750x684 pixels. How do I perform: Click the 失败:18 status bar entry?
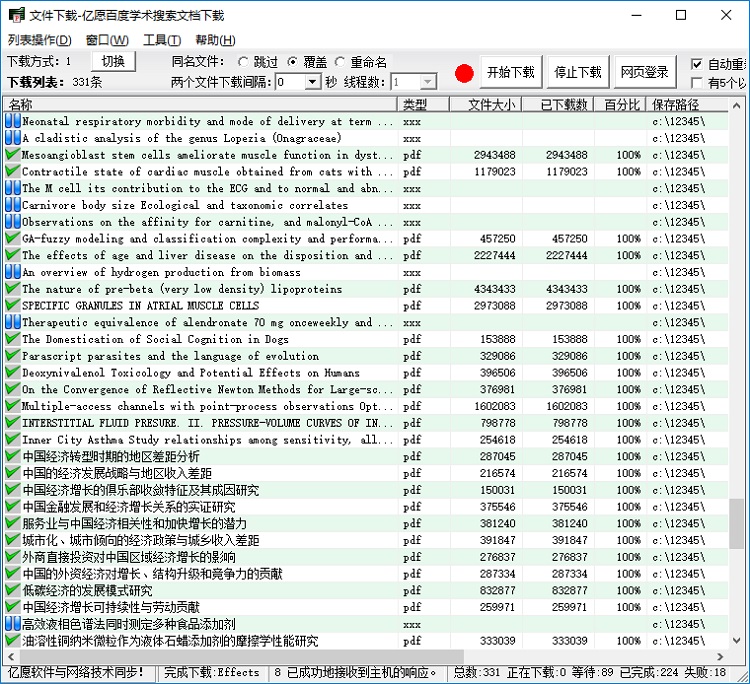pyautogui.click(x=705, y=673)
